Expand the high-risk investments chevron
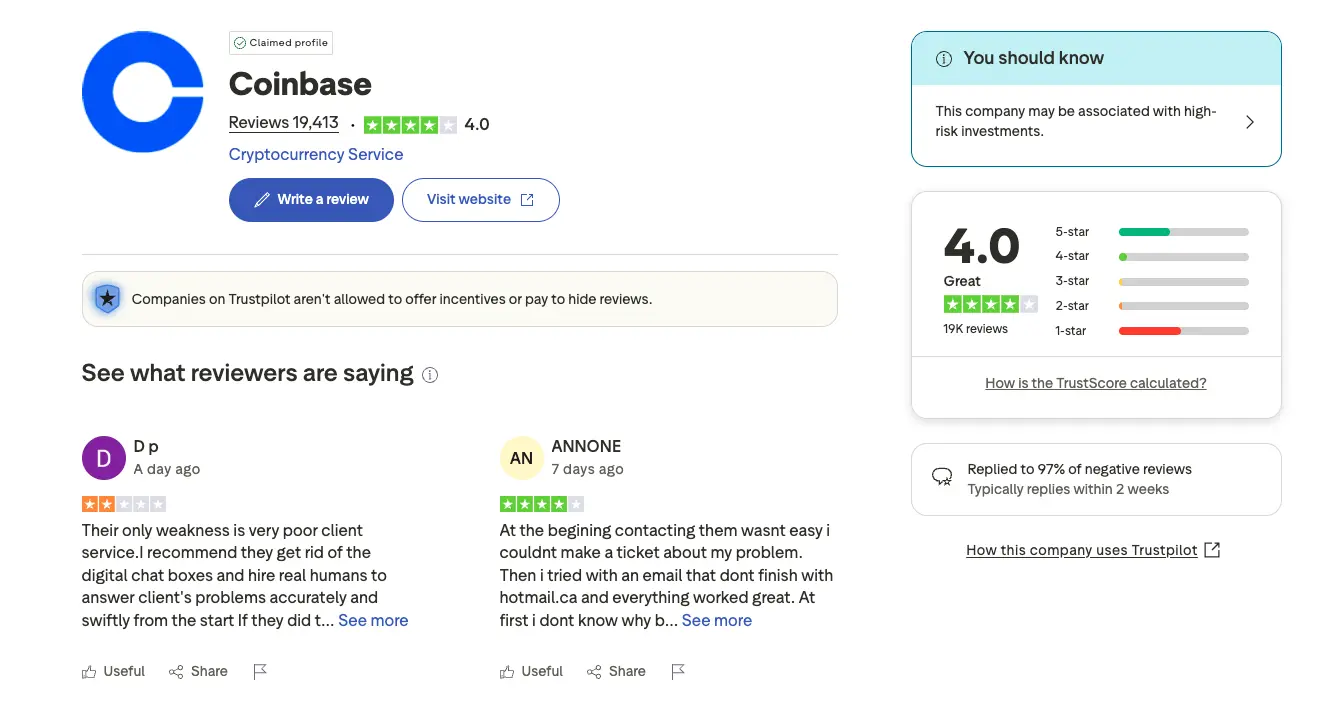 click(1250, 122)
